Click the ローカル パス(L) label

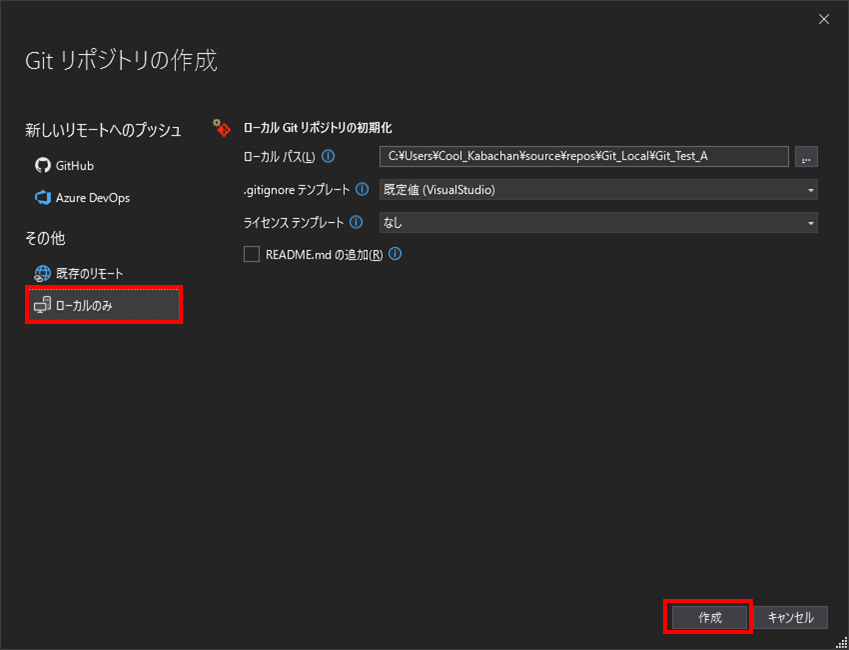[279, 157]
